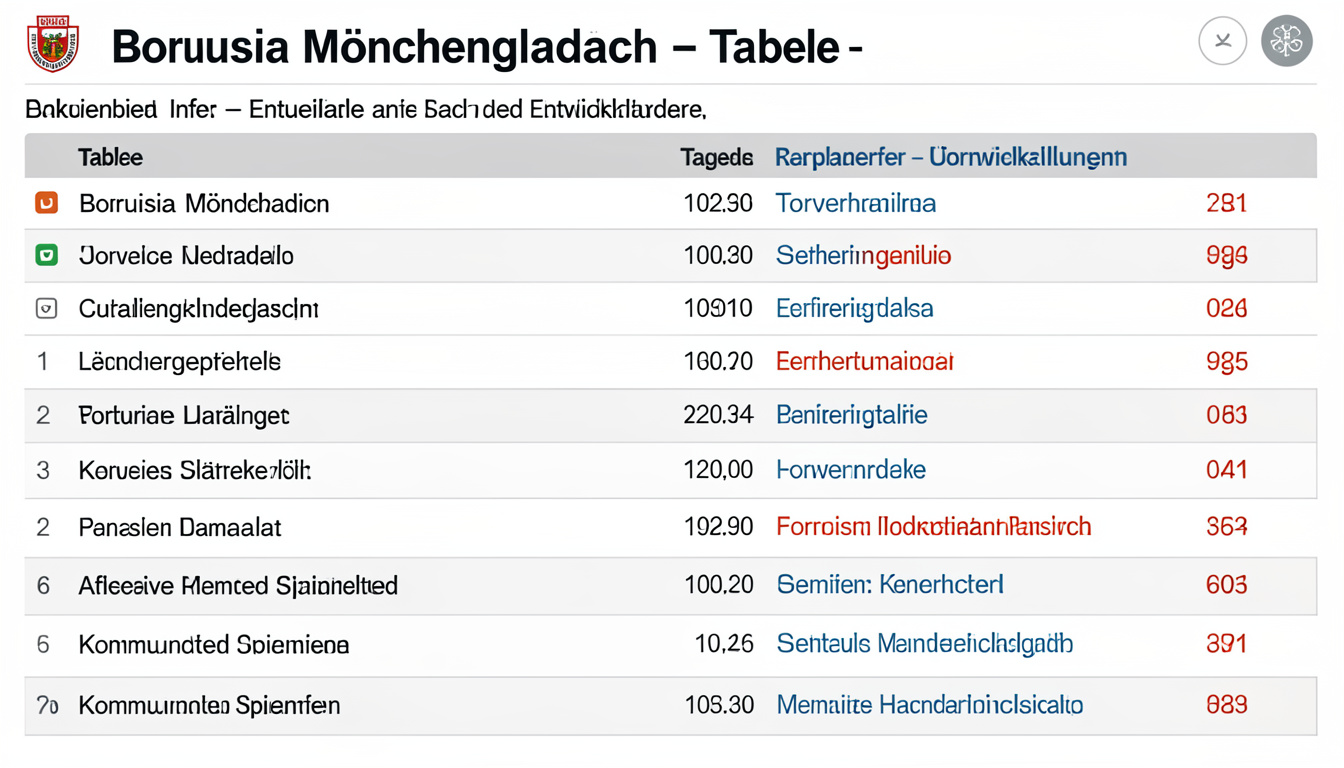The image size is (1344, 768).
Task: Open the Torverhrailraa link
Action: [855, 202]
